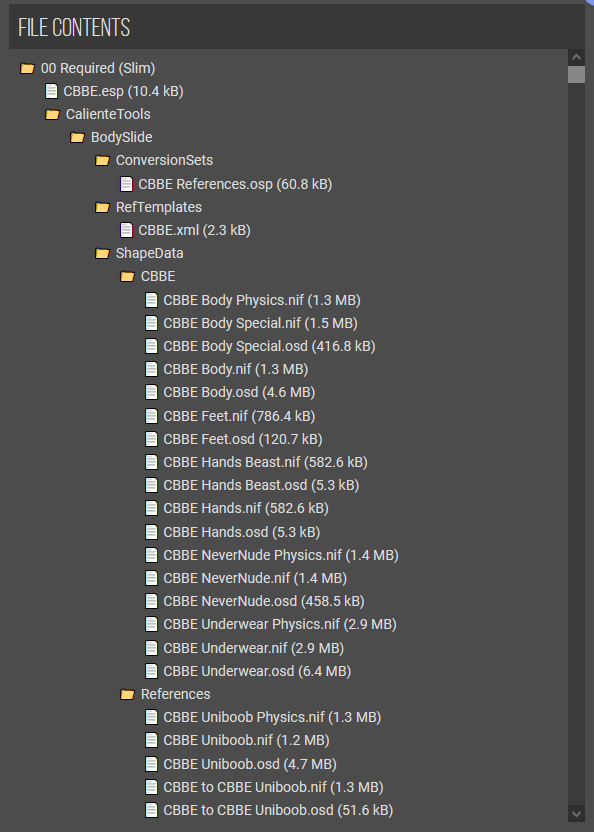The image size is (594, 832).
Task: Select CBBE to CBBE Uniboob.nif text
Action: click(x=245, y=787)
